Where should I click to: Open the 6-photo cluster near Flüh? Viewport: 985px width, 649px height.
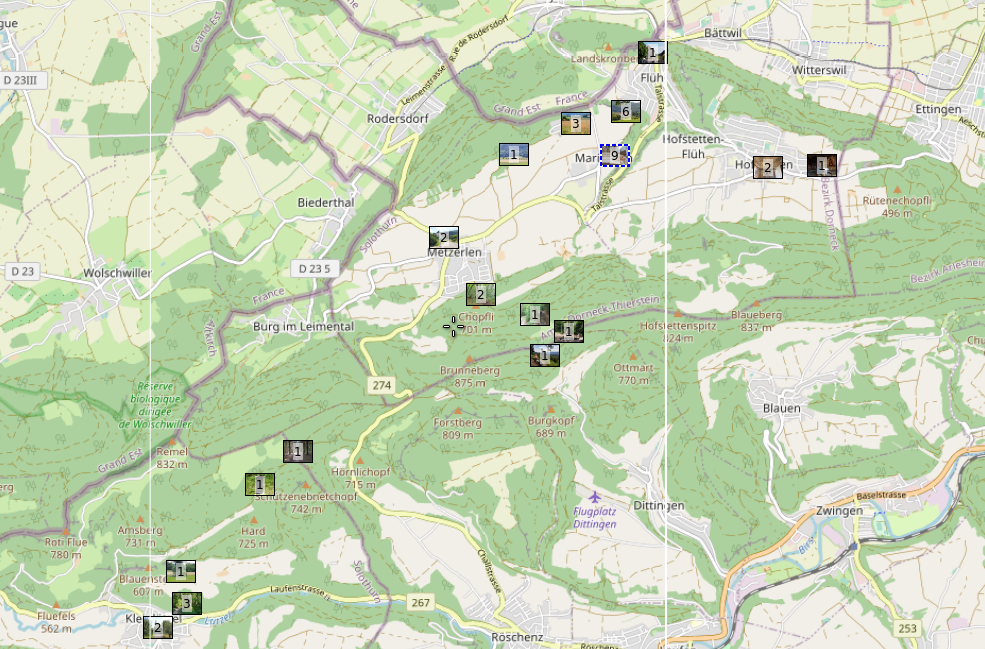625,111
